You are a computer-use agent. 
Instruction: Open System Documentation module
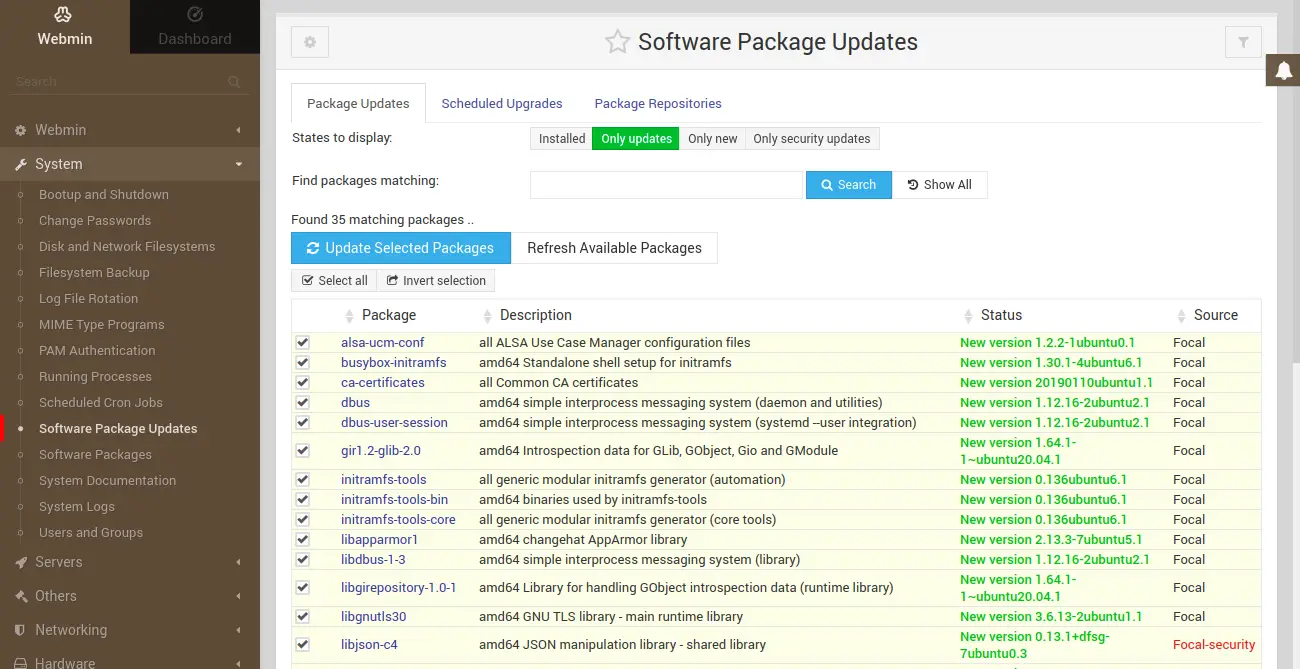click(x=107, y=481)
